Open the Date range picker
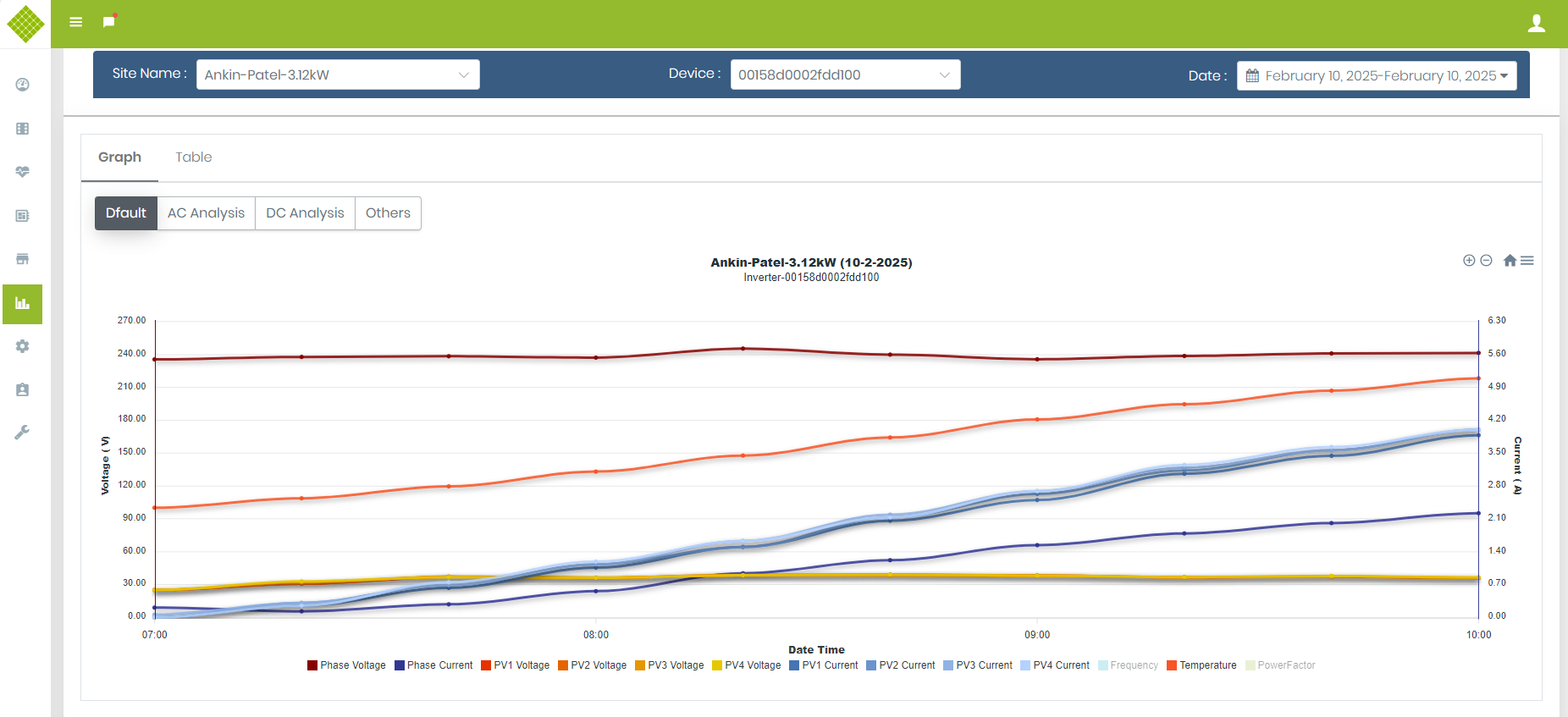The image size is (1568, 717). [1377, 75]
